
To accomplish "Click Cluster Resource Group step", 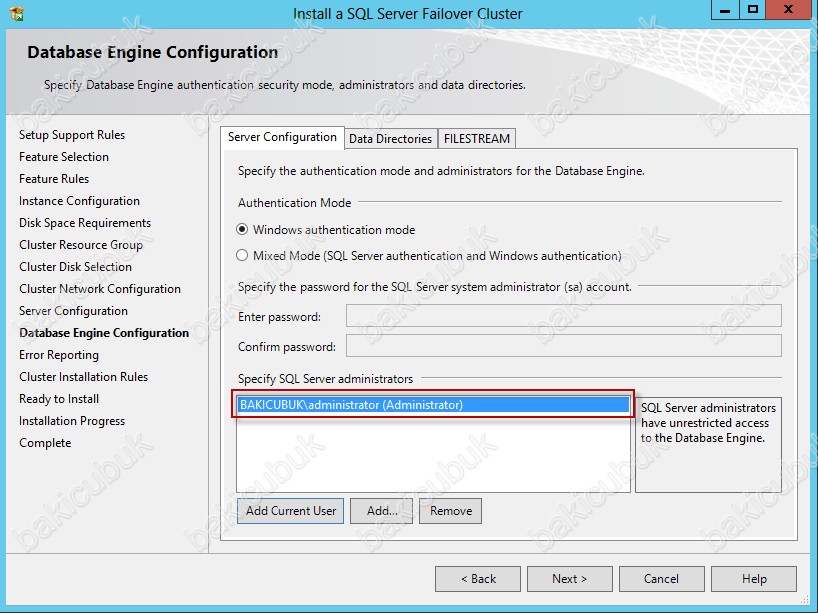I will point(81,245).
